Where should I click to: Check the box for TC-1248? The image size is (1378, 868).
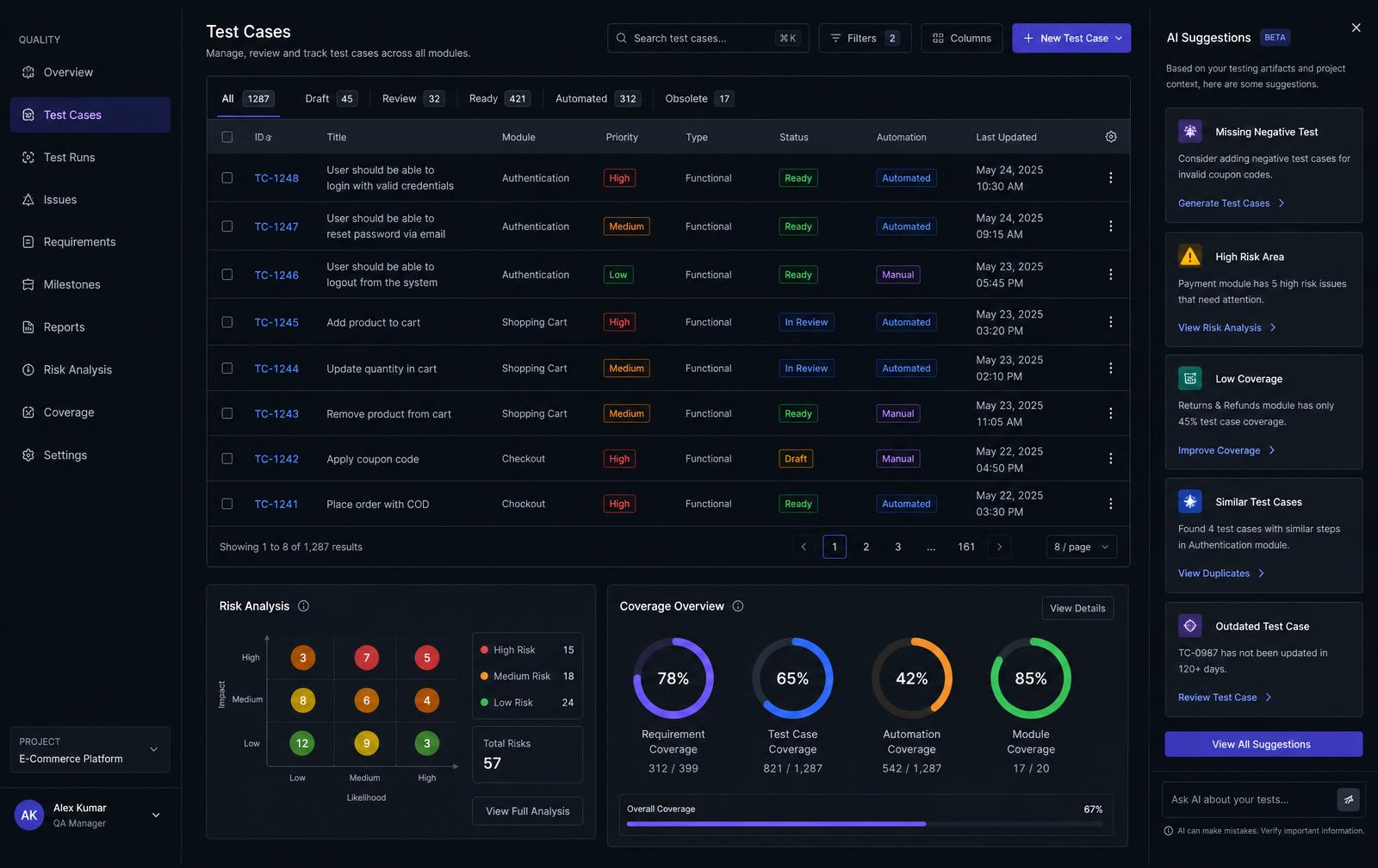pyautogui.click(x=227, y=178)
